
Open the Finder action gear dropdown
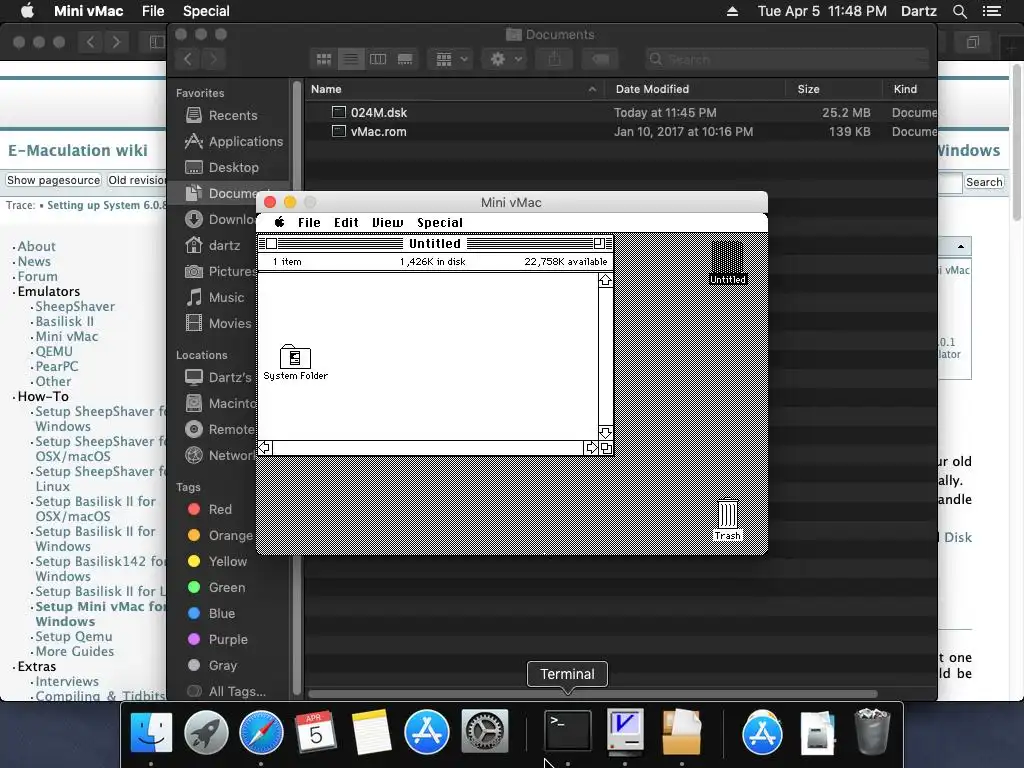[x=505, y=59]
